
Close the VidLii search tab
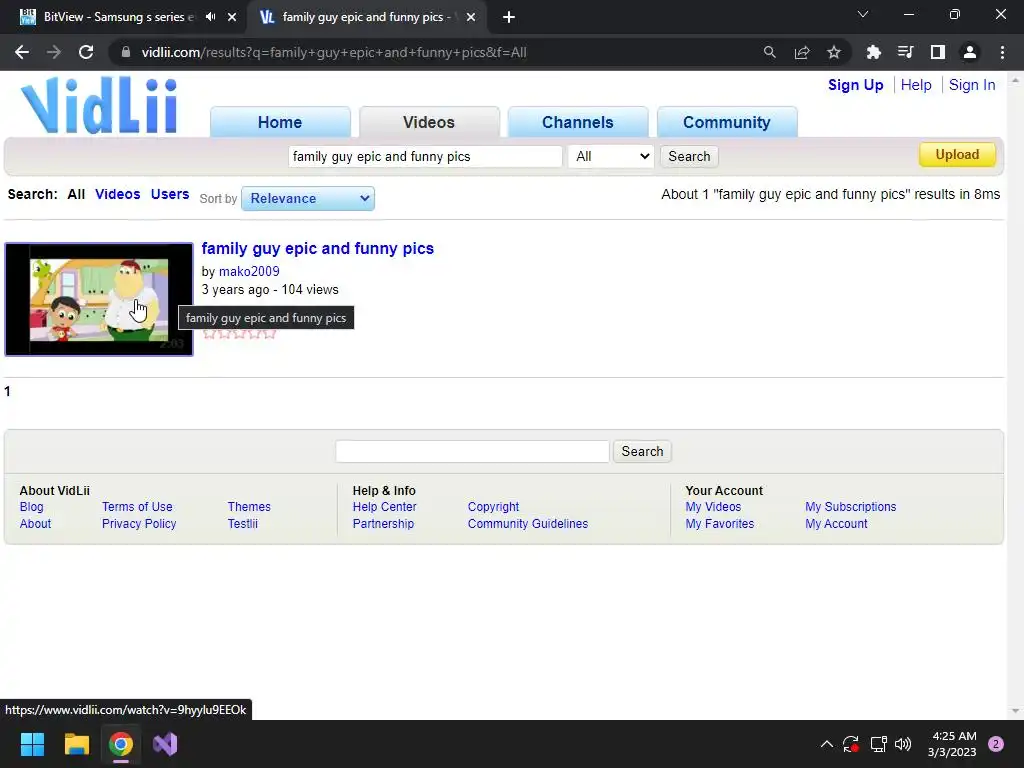pyautogui.click(x=471, y=17)
